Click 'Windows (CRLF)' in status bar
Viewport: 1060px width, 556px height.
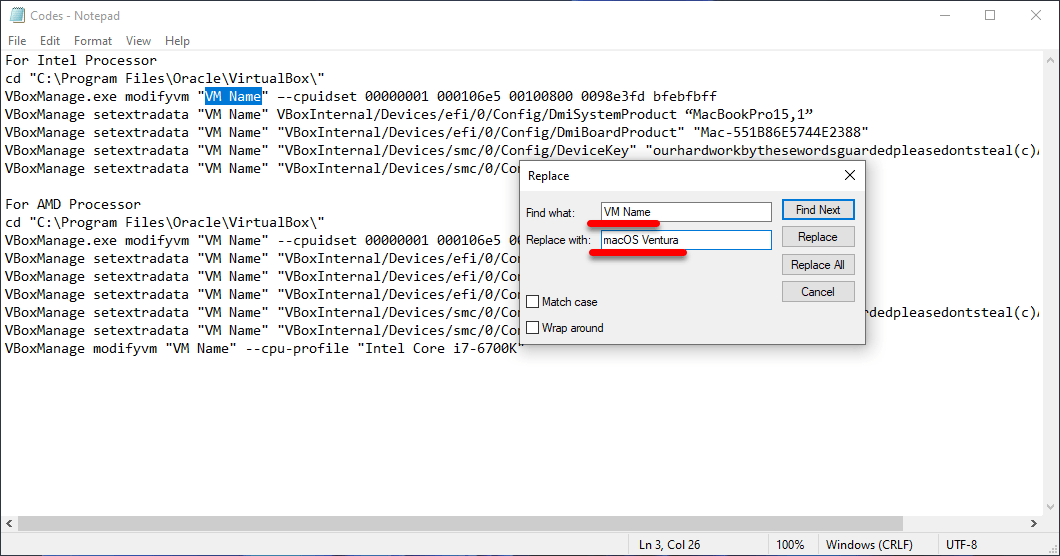(869, 545)
